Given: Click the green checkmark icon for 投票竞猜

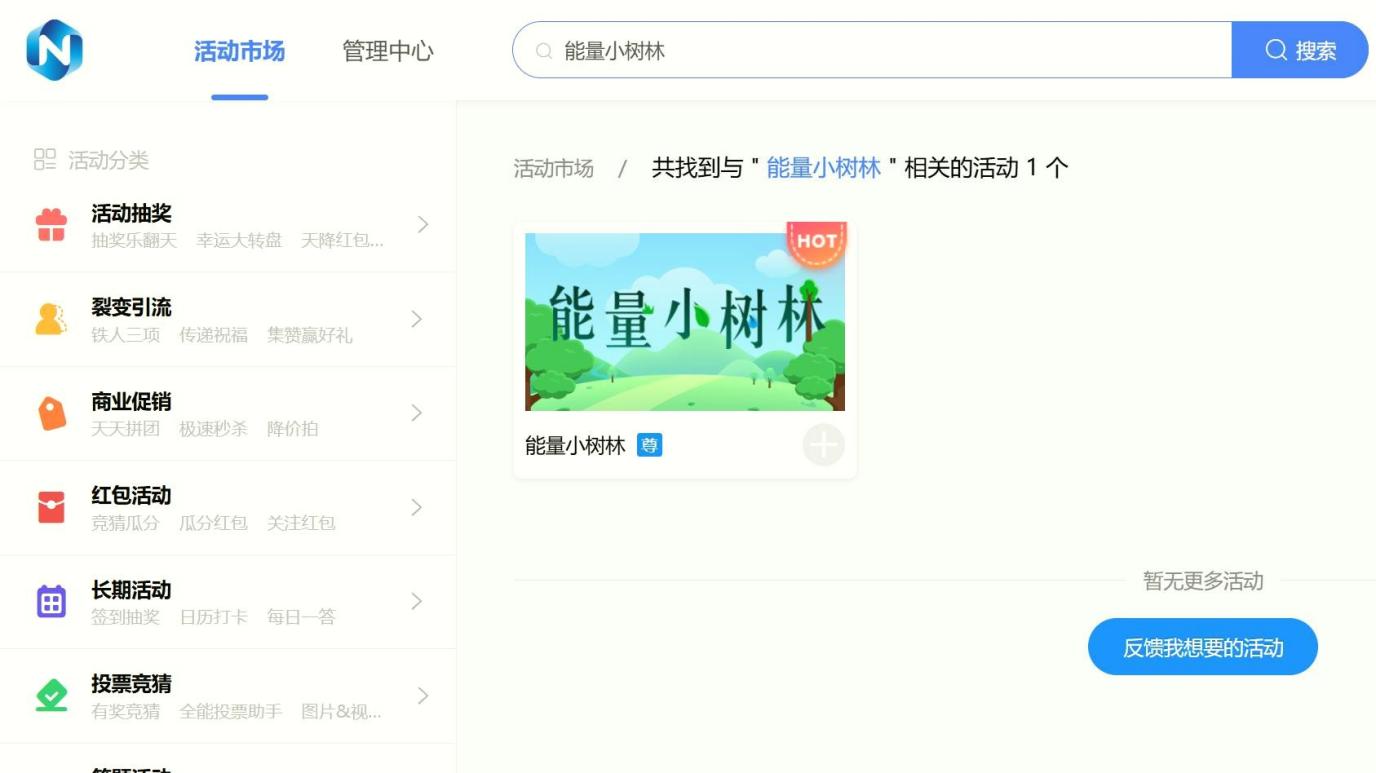Looking at the screenshot, I should tap(51, 695).
